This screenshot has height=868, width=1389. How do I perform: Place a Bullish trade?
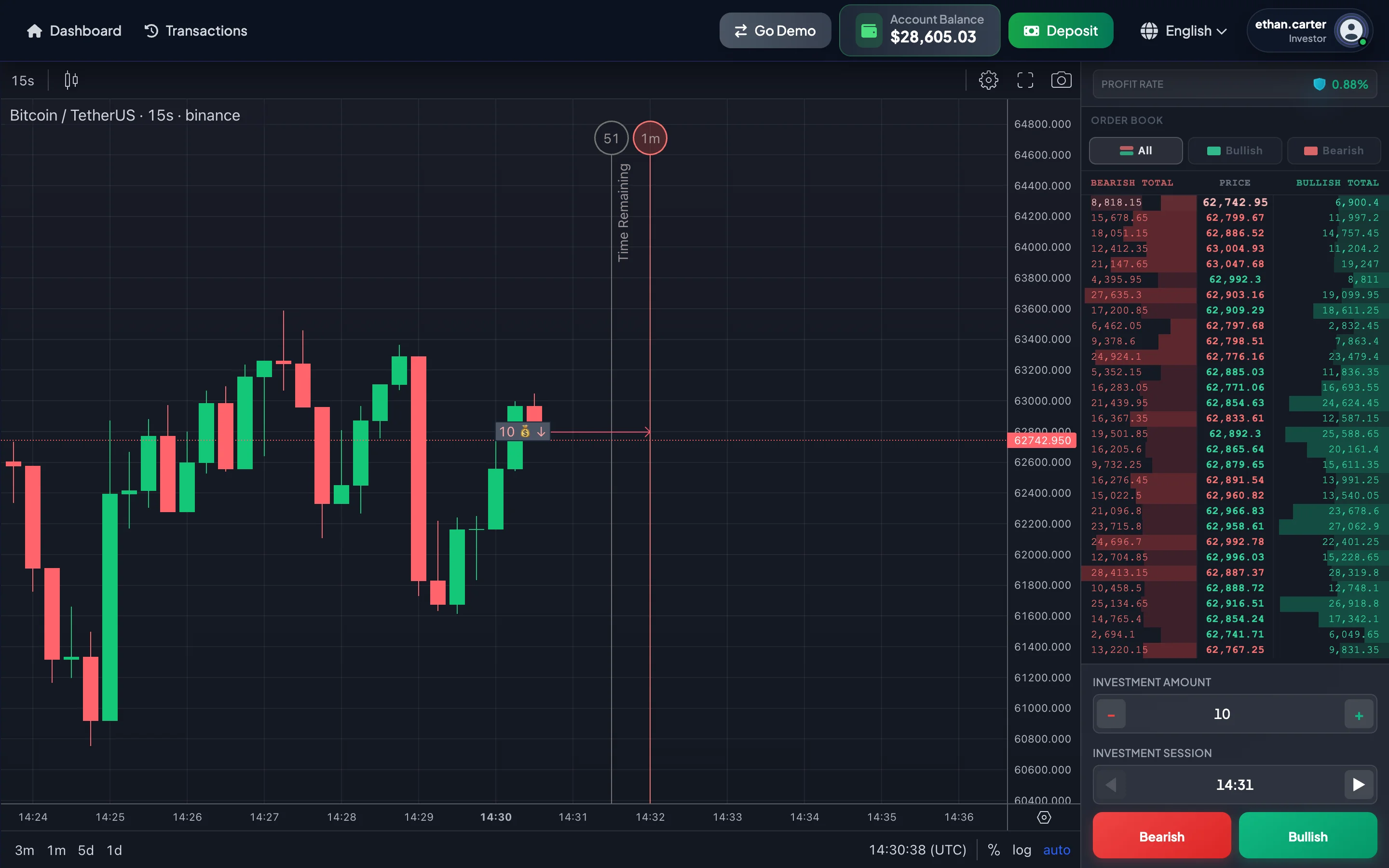pos(1307,835)
